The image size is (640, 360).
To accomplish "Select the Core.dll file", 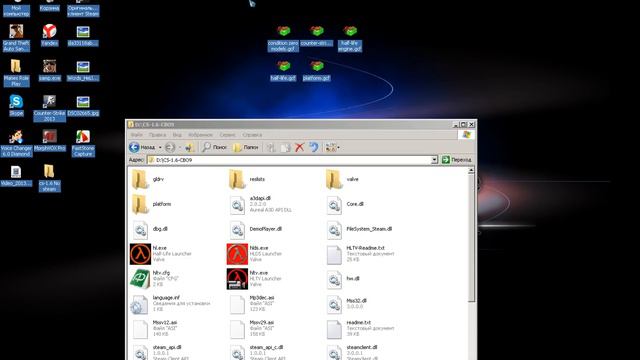I will click(345, 204).
